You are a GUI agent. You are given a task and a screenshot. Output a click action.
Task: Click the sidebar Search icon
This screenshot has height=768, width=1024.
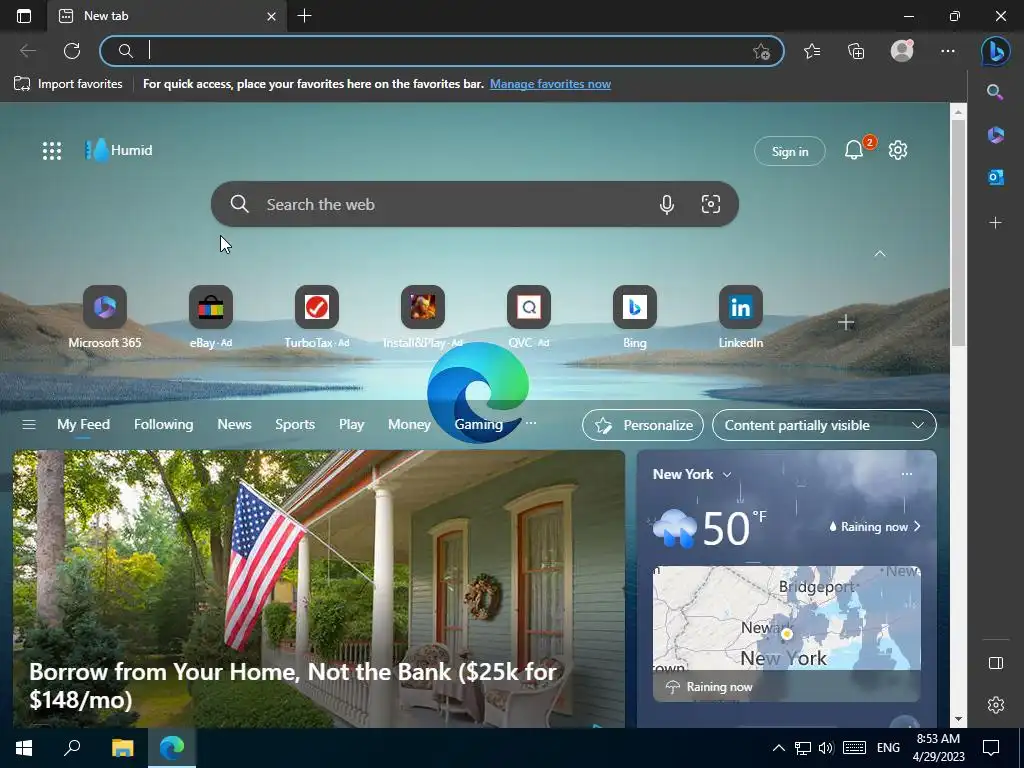click(x=995, y=92)
